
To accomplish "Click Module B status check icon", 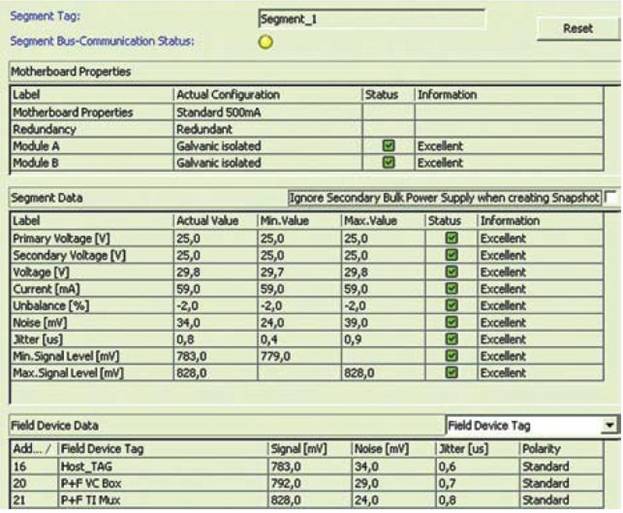I will [388, 162].
